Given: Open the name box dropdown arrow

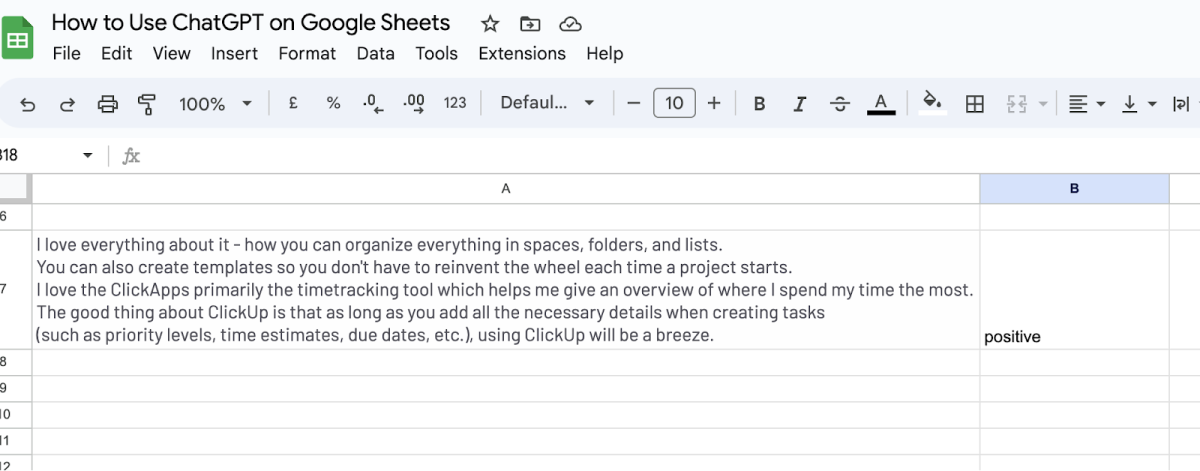Looking at the screenshot, I should (x=87, y=156).
